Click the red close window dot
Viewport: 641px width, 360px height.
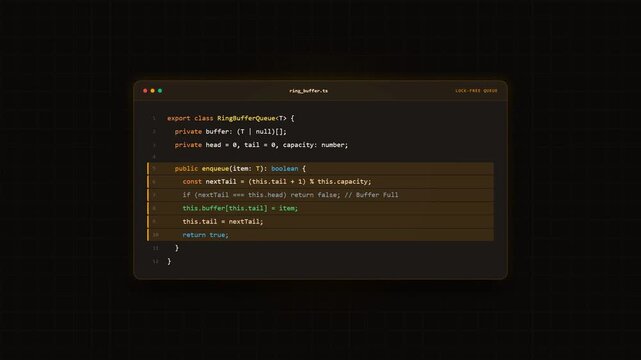(145, 91)
